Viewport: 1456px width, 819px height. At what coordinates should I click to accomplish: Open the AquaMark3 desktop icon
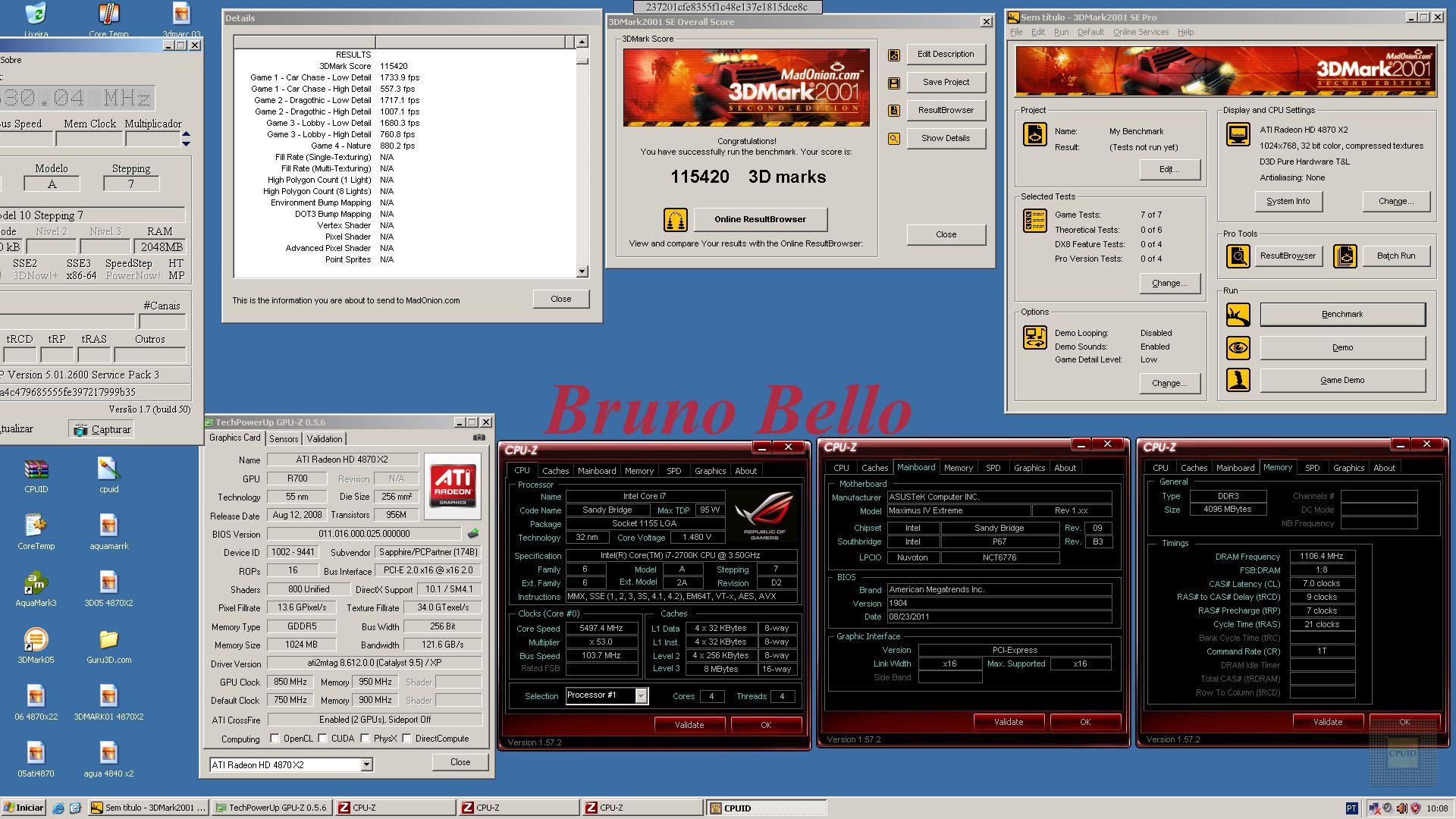(36, 589)
